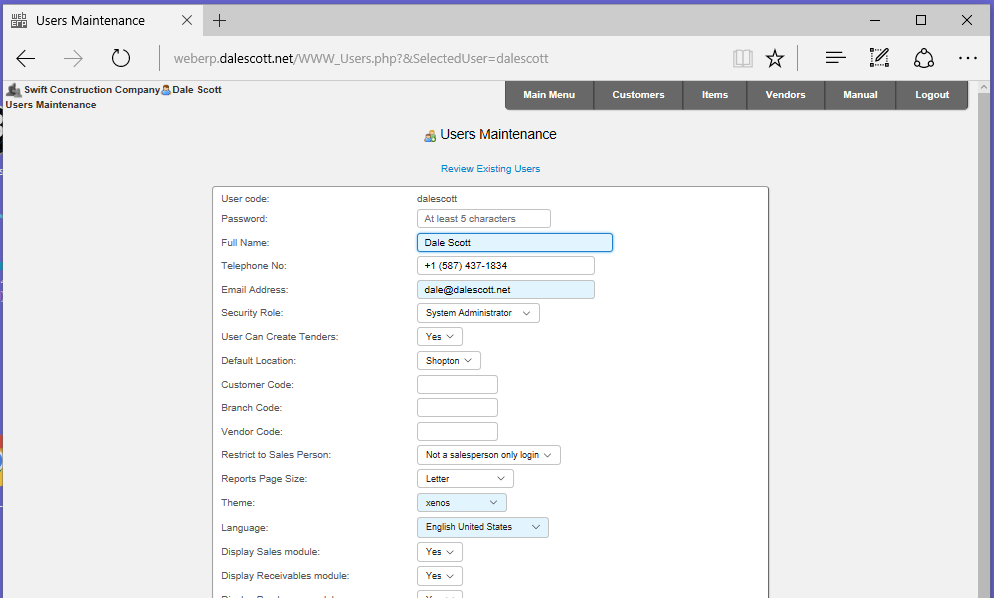Open the Restrict to Sales Person dropdown

click(489, 455)
